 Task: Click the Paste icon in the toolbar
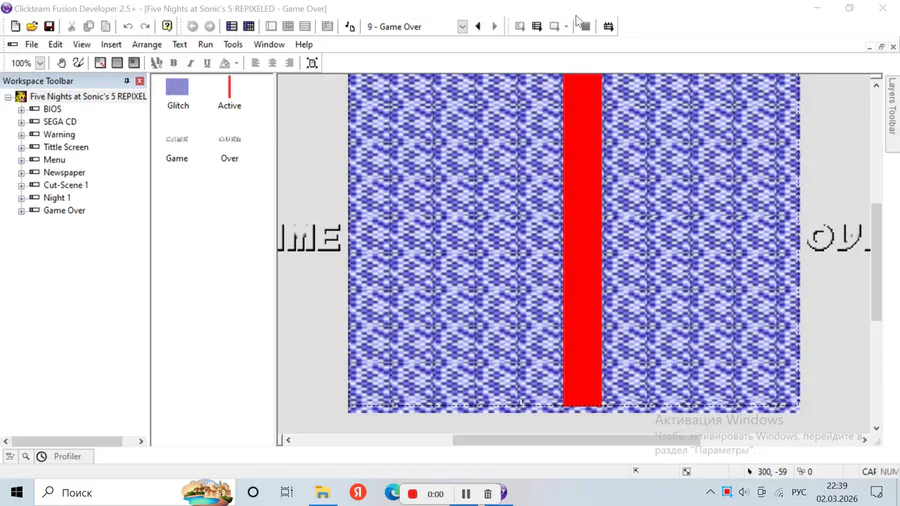106,26
